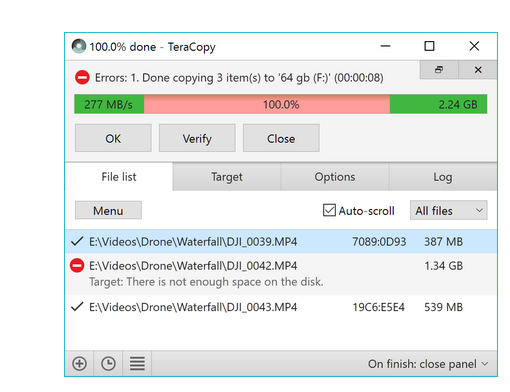Open the Log tab
The image size is (510, 392).
(x=443, y=177)
